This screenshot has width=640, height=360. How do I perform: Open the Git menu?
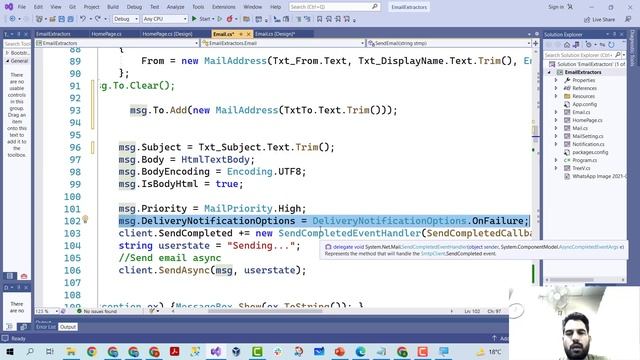click(x=72, y=7)
